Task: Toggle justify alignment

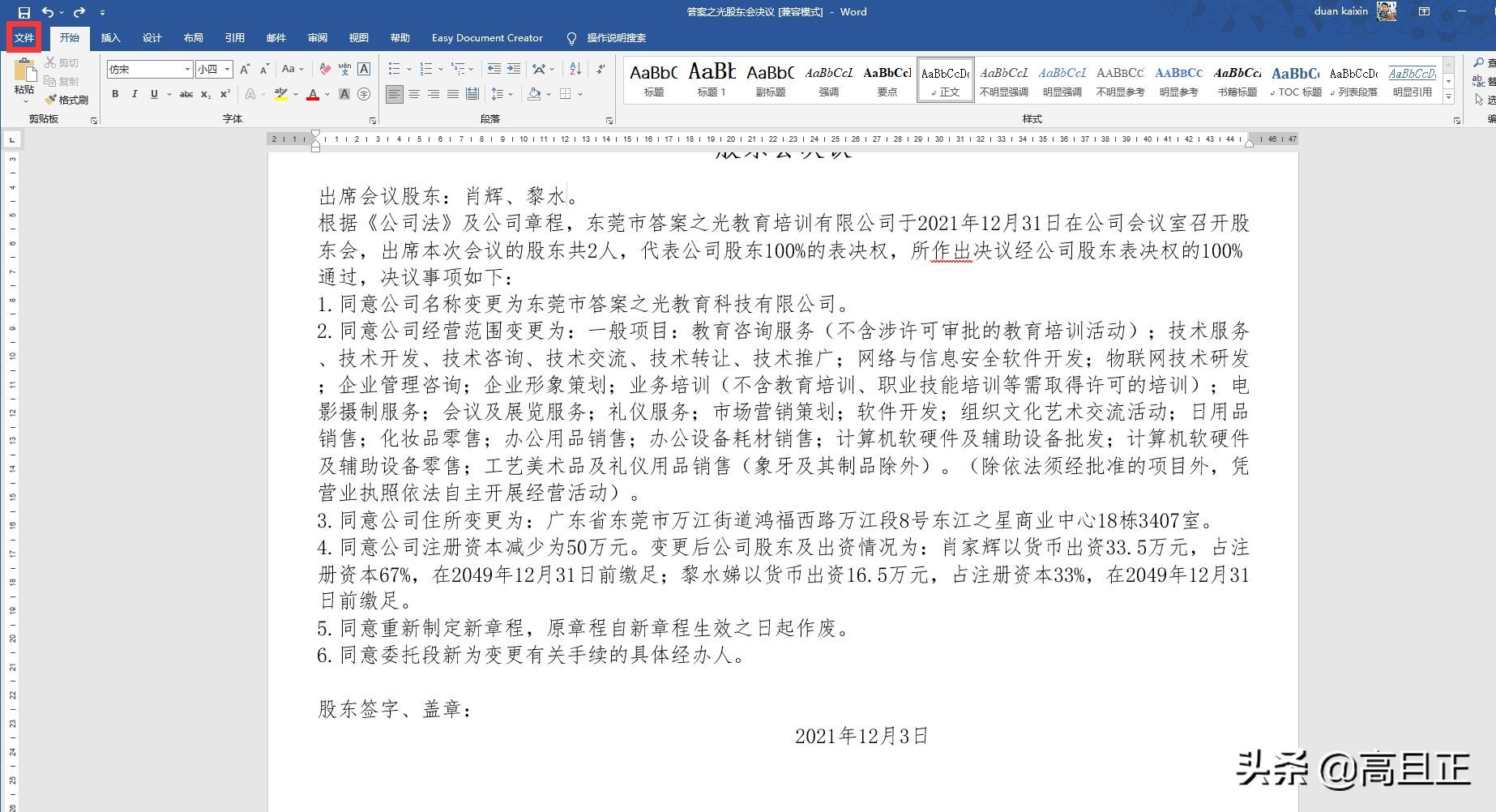Action: tap(452, 94)
